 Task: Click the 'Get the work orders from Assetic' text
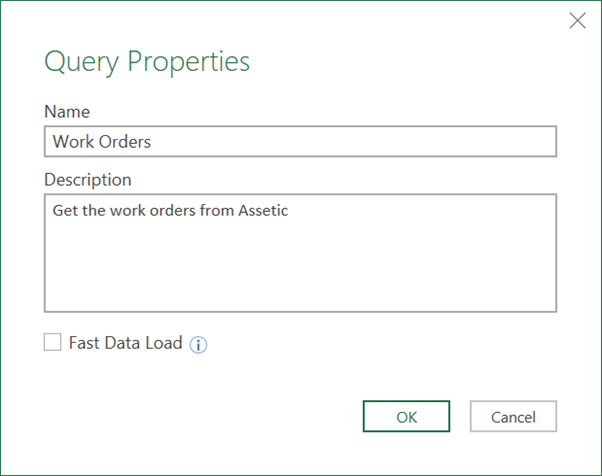pyautogui.click(x=170, y=210)
